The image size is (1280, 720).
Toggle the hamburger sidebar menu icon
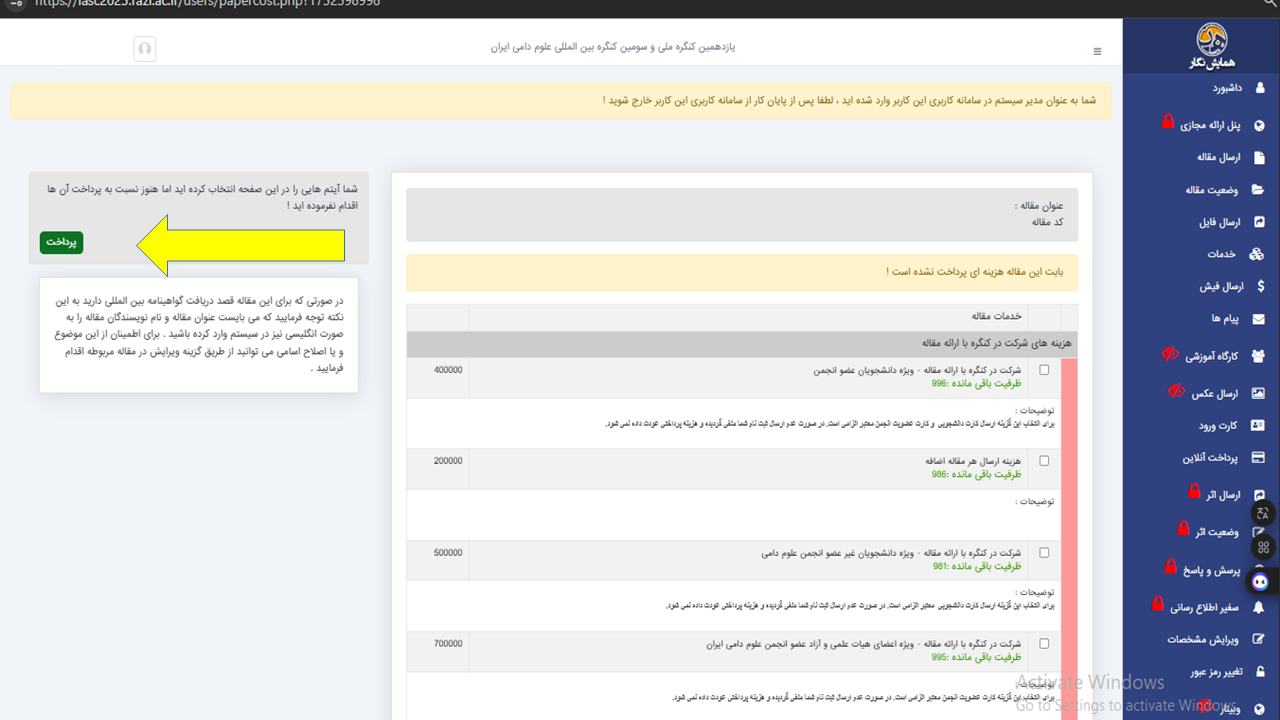click(1097, 51)
